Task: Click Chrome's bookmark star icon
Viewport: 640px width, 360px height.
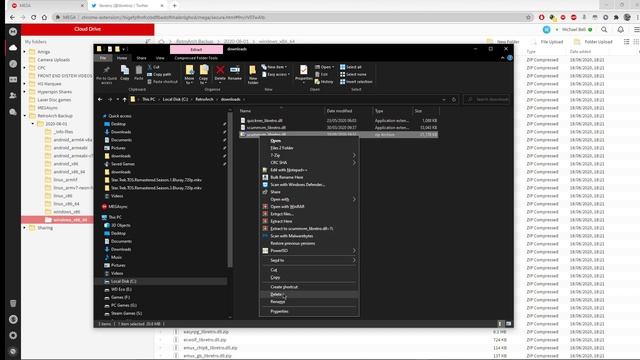Action: coord(528,18)
